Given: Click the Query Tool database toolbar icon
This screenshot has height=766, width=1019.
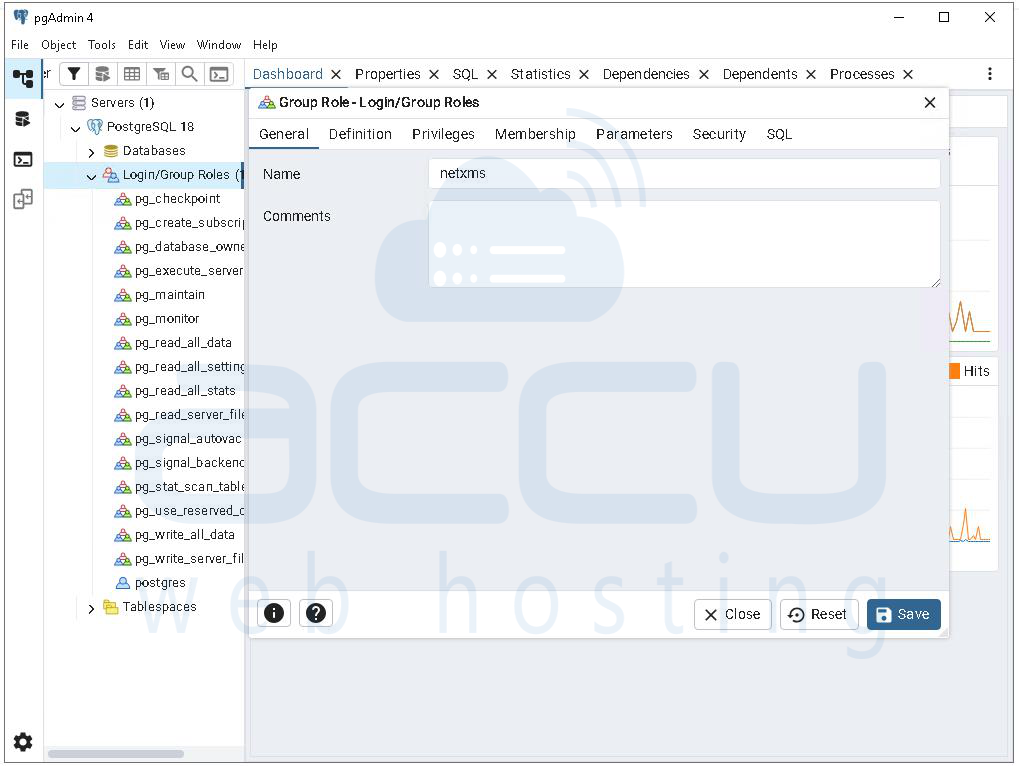Looking at the screenshot, I should (x=102, y=74).
